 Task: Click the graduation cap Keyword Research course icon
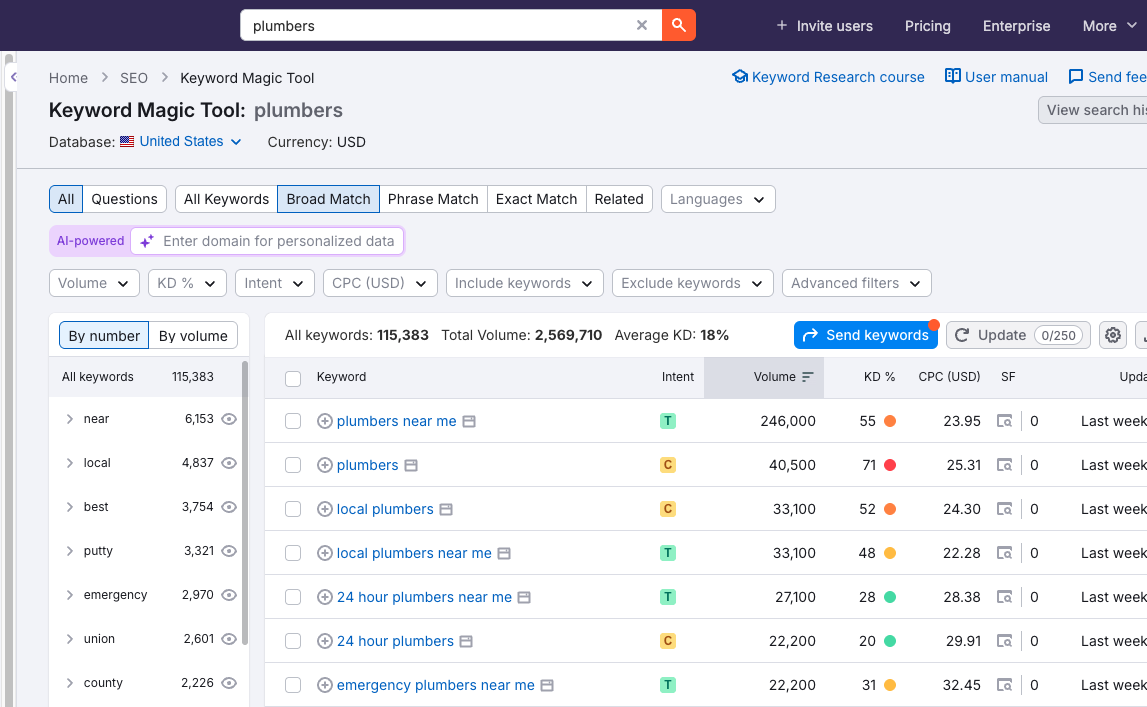pos(740,77)
